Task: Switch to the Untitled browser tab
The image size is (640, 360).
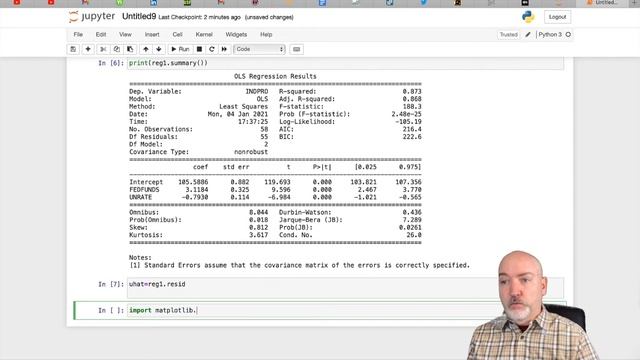Action: [x=601, y=3]
